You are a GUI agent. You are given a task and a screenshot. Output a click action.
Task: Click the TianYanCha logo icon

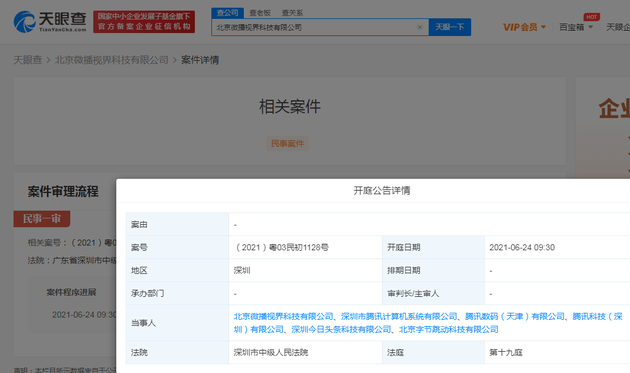(x=25, y=22)
